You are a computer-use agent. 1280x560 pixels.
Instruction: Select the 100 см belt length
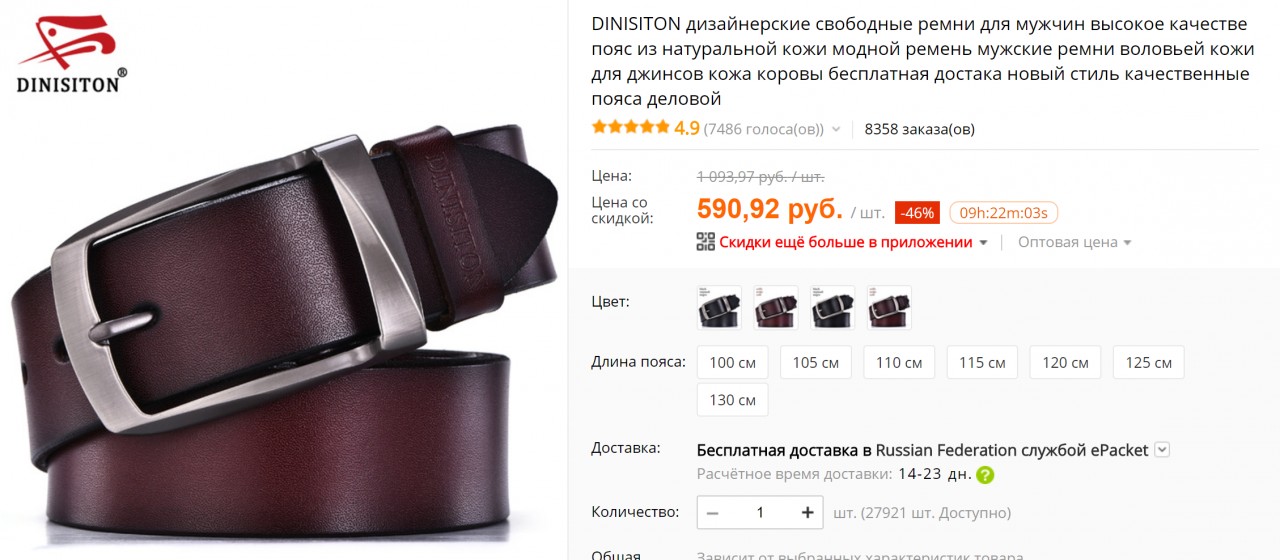click(732, 362)
